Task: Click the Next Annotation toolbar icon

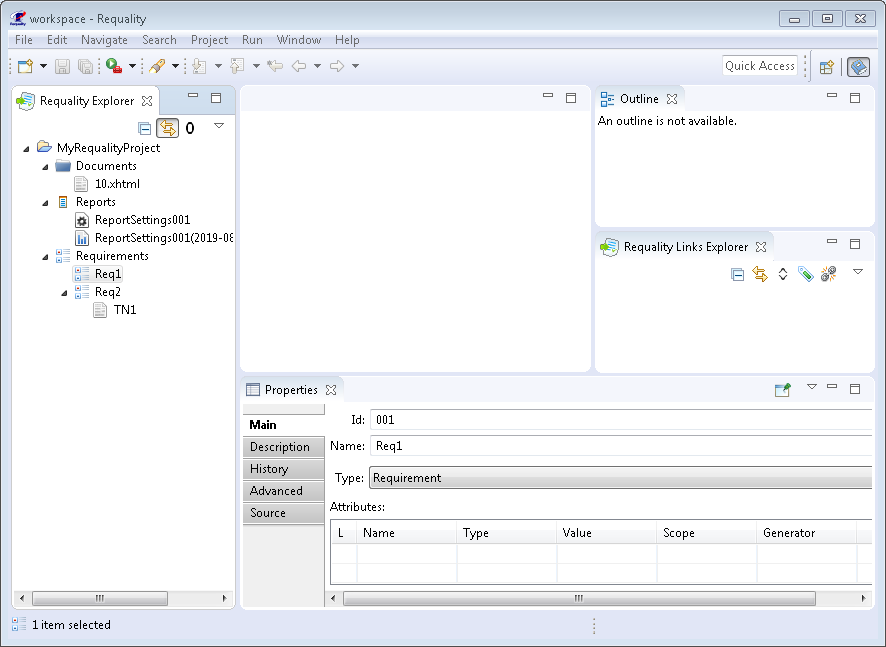Action: tap(199, 66)
